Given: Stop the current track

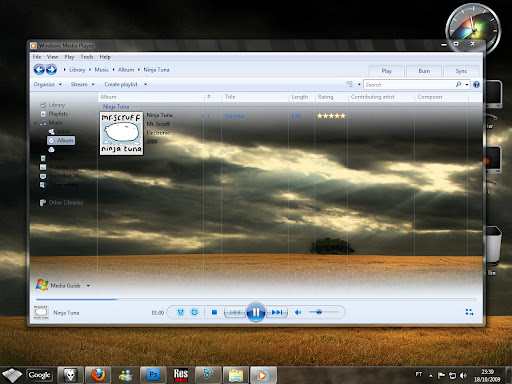Looking at the screenshot, I should (214, 312).
